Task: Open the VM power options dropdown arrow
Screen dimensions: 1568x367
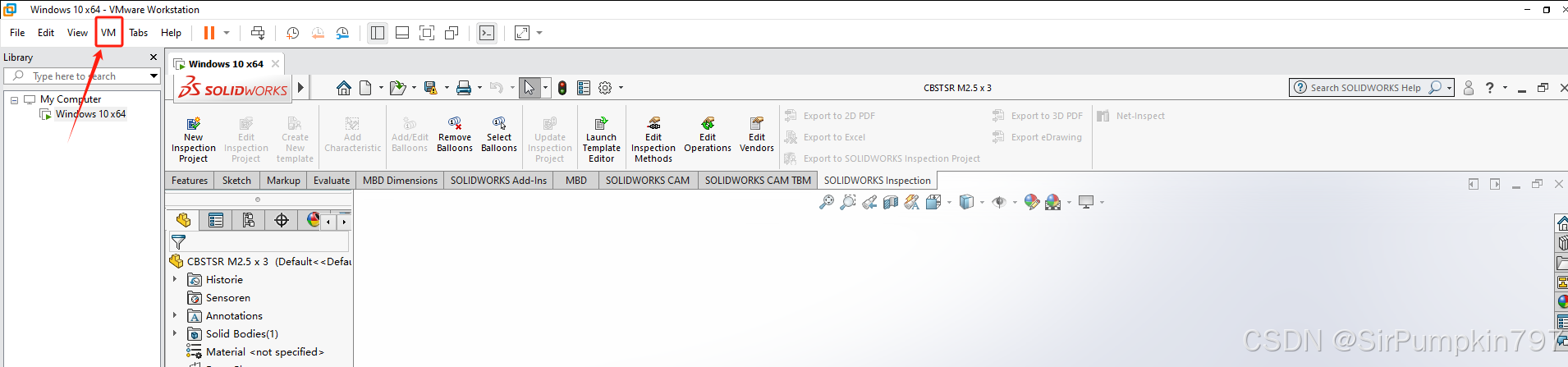Action: click(x=227, y=33)
